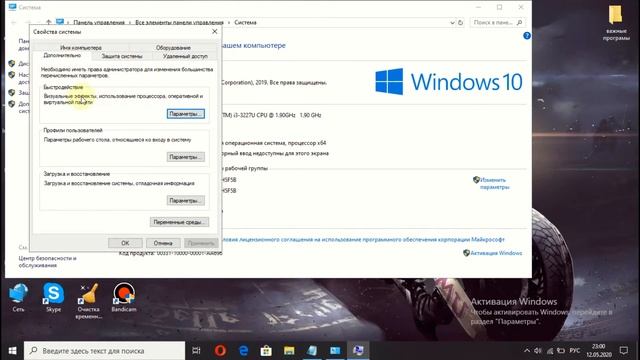Open Переменные среды button

pyautogui.click(x=179, y=222)
